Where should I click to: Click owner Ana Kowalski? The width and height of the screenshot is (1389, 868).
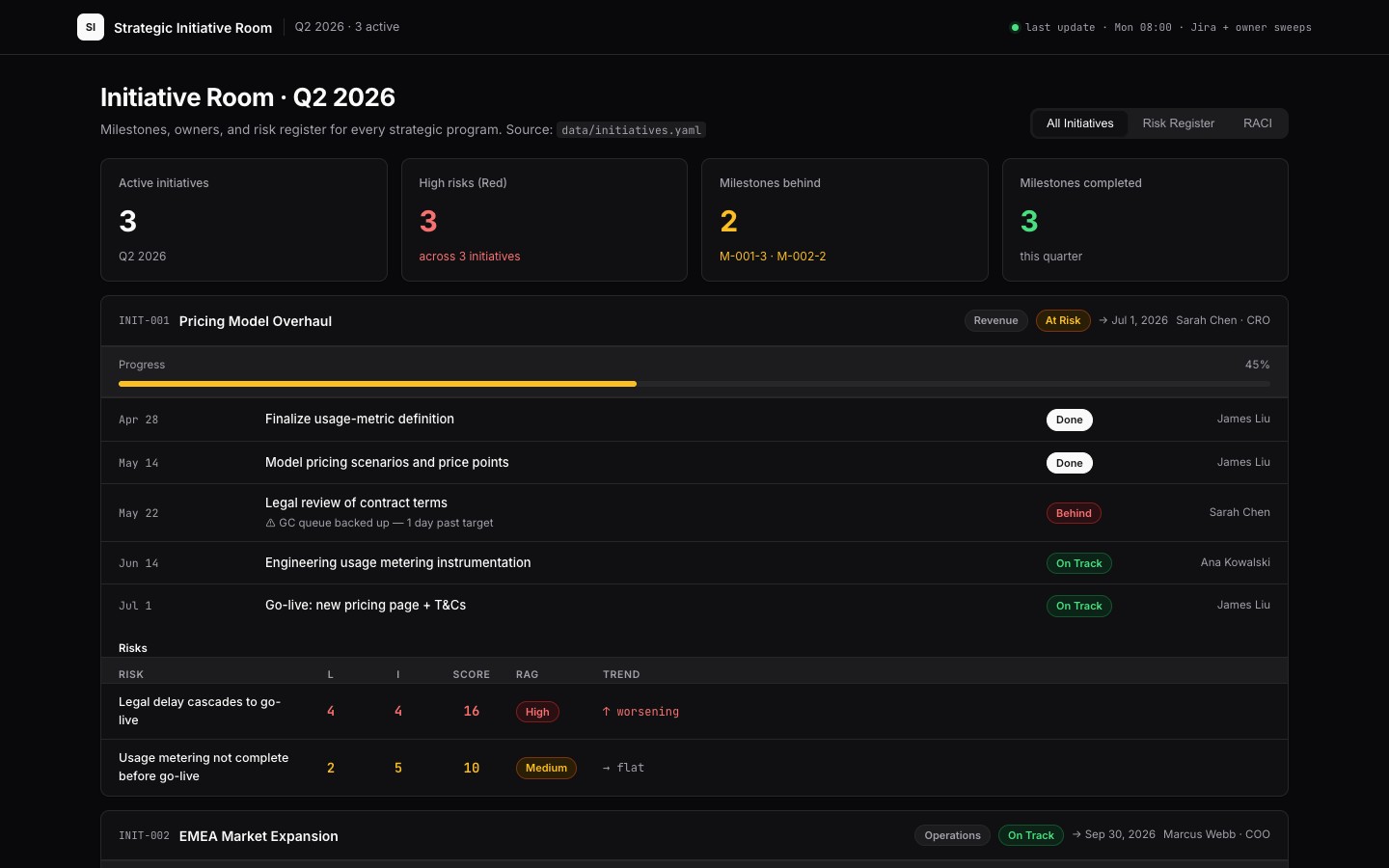(x=1236, y=562)
